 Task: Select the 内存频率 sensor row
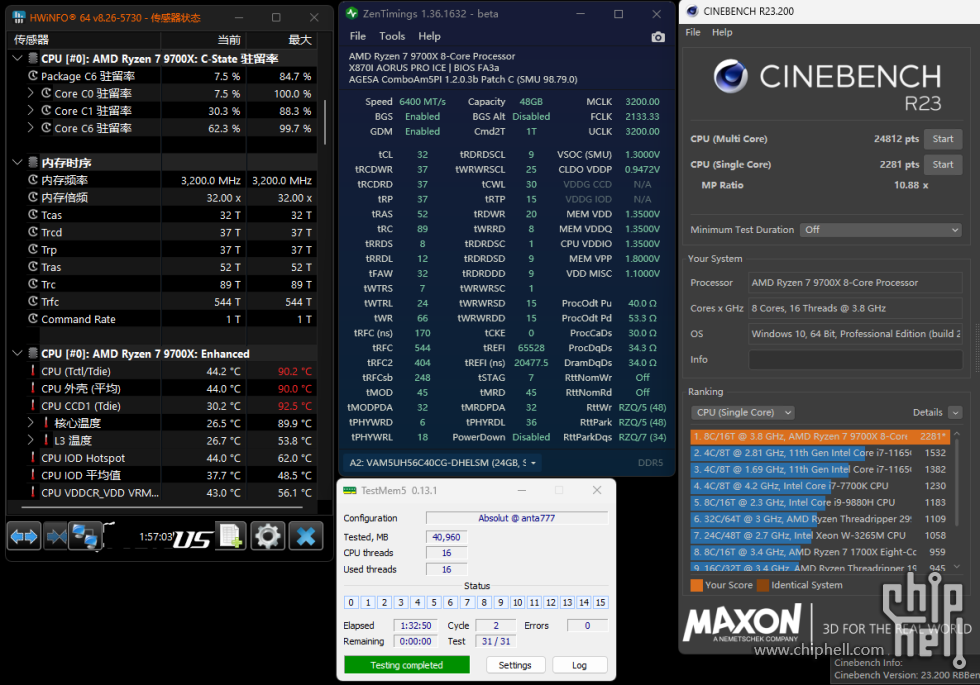[x=164, y=180]
